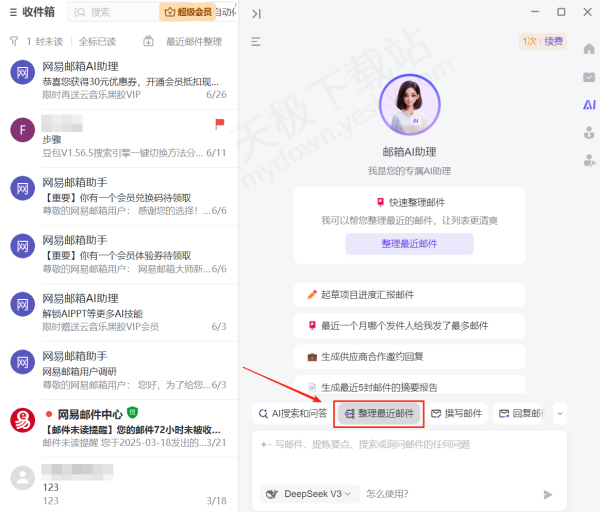The height and width of the screenshot is (512, 600).
Task: Click the unread filter funnel icon
Action: point(13,42)
